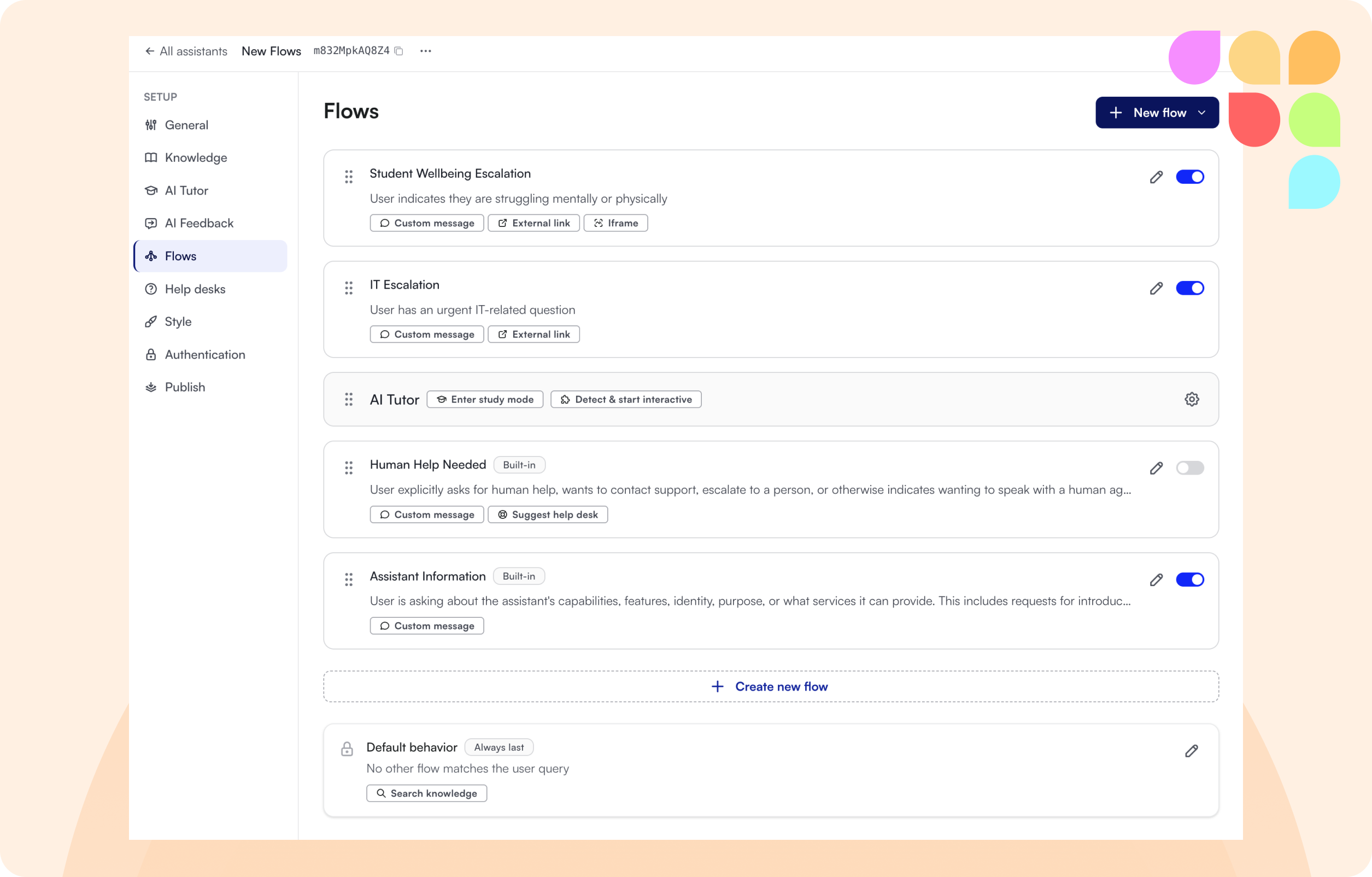Edit the Default behavior flow
The height and width of the screenshot is (877, 1372).
pos(1191,751)
